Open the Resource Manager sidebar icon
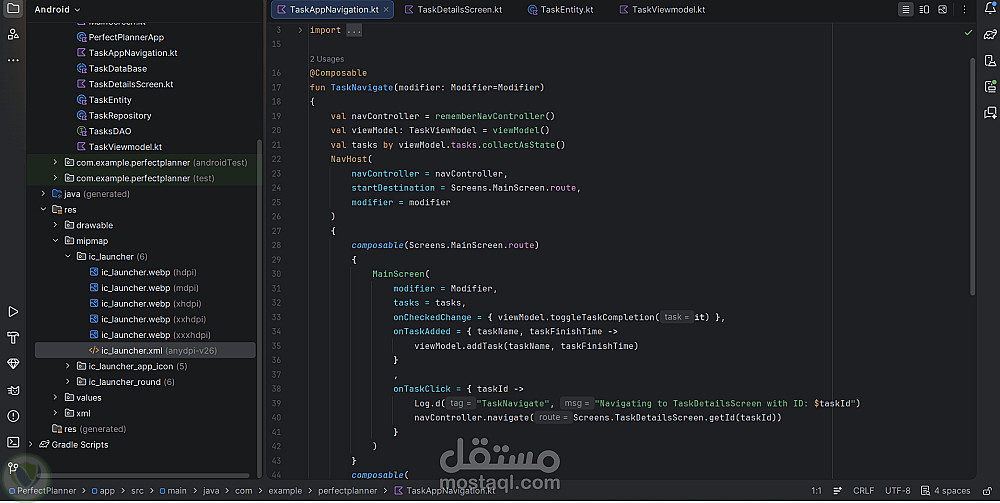This screenshot has width=1000, height=503. (x=13, y=34)
